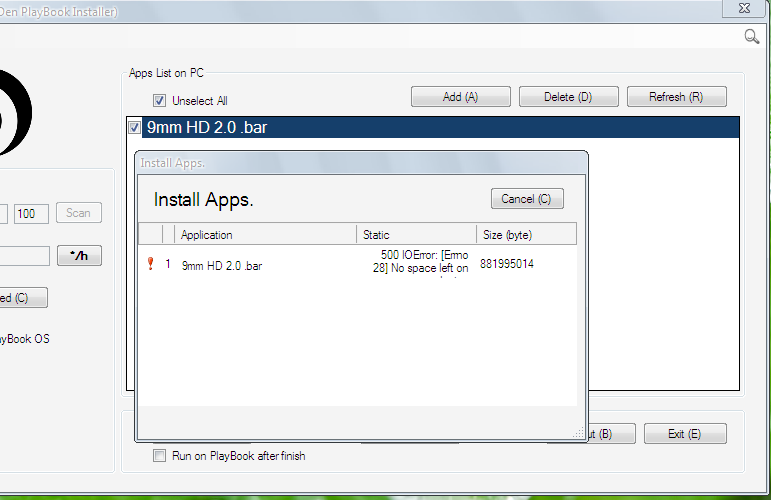Click the Install Apps dialog title bar
The height and width of the screenshot is (500, 771).
[x=361, y=163]
